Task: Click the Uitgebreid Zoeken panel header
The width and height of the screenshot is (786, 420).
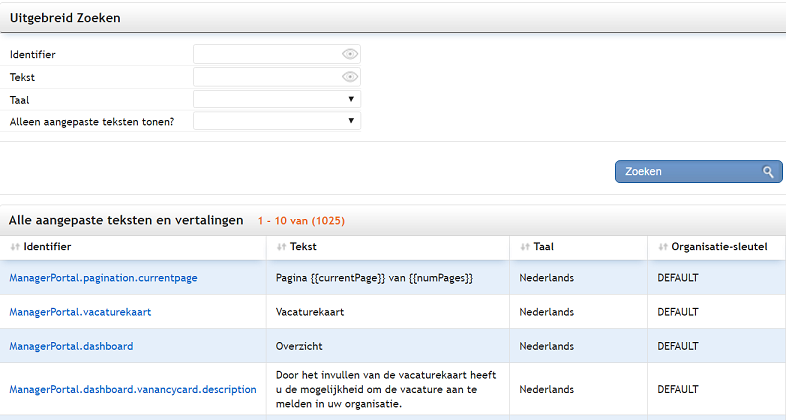Action: 393,18
